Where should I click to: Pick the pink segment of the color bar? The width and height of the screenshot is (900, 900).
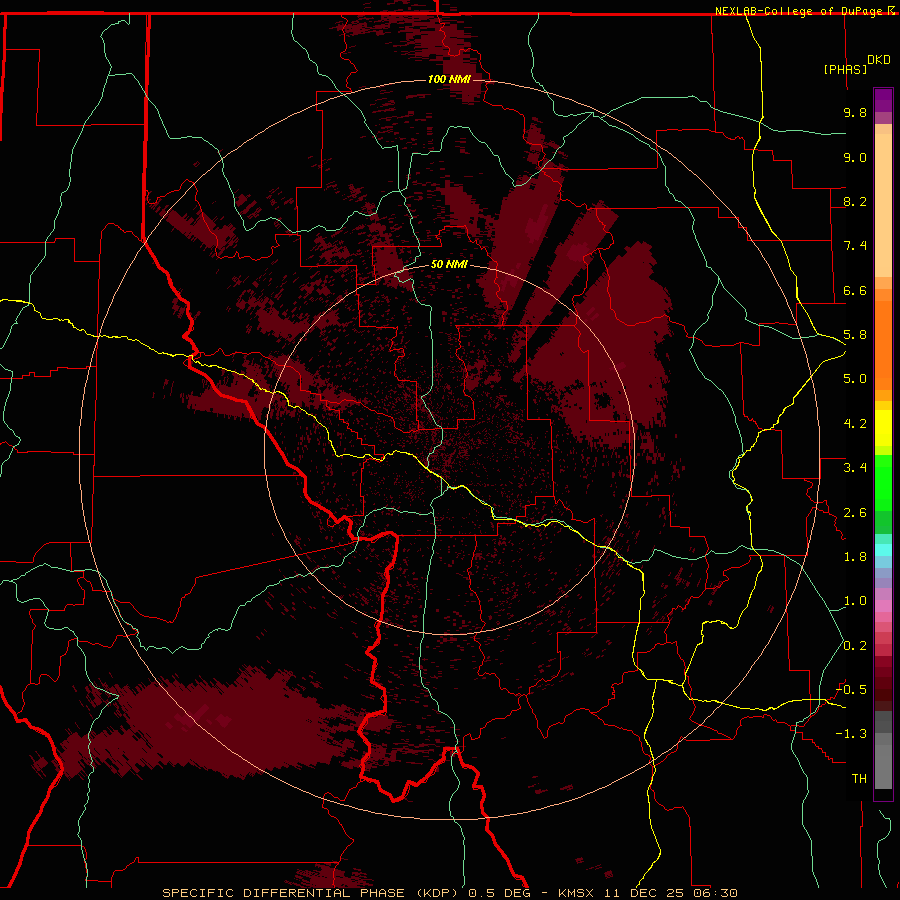(883, 606)
